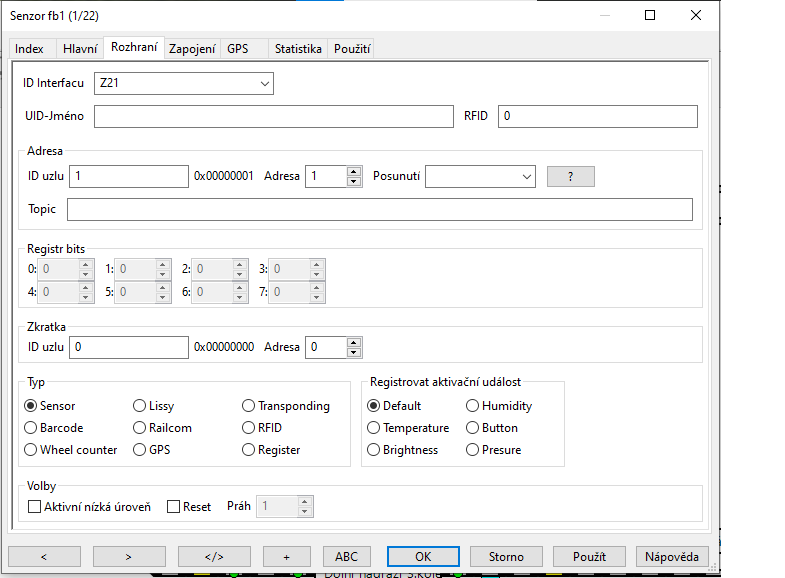
Task: Select the Sensor type radio button
Action: [31, 406]
